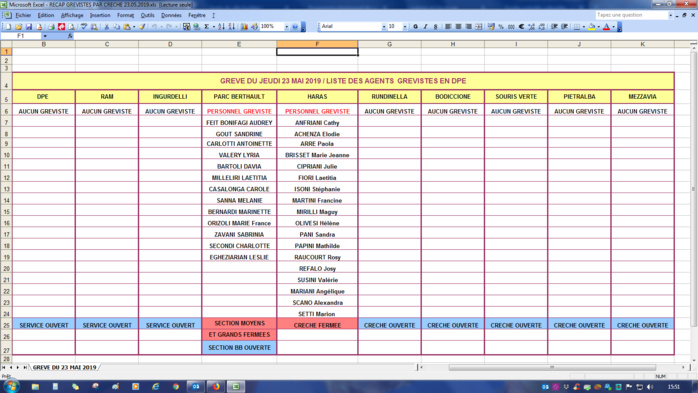
Task: Click the Save floppy disk icon
Action: point(28,27)
